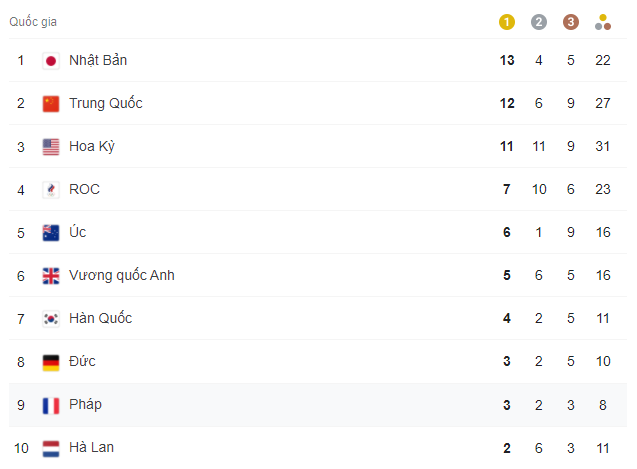
Task: Open the Đức country entry
Action: tap(82, 361)
